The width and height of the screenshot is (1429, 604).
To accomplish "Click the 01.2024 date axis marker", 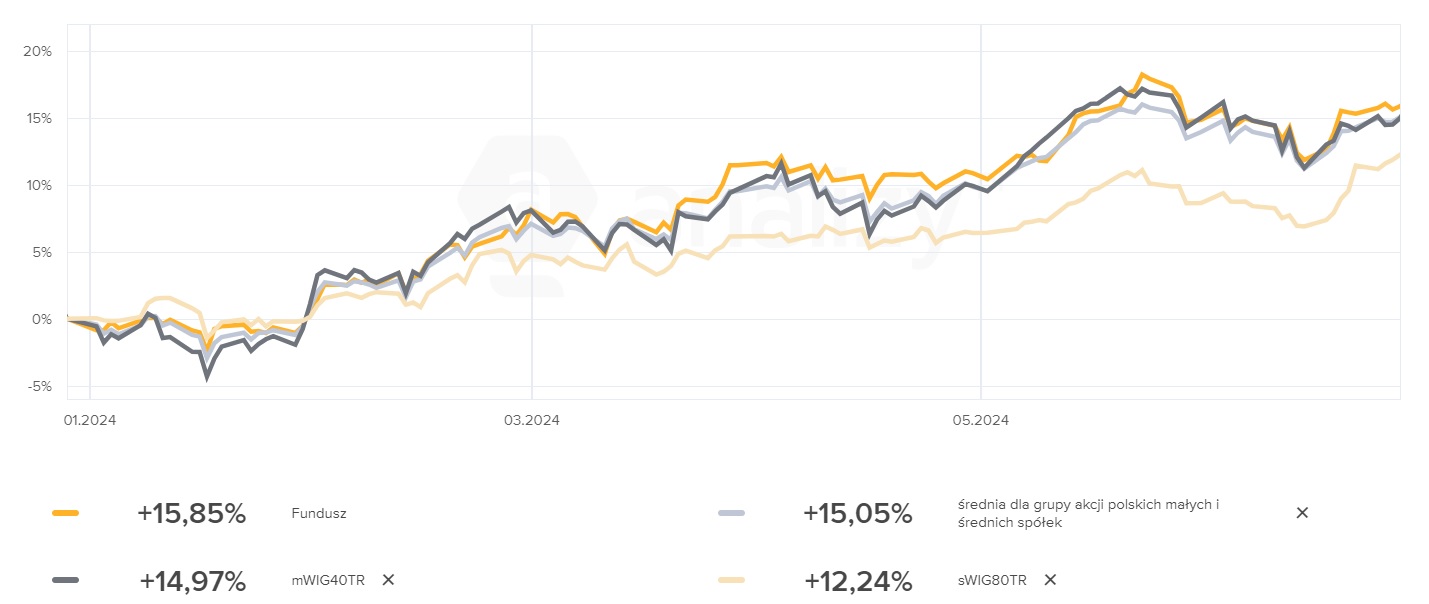I will pos(90,421).
